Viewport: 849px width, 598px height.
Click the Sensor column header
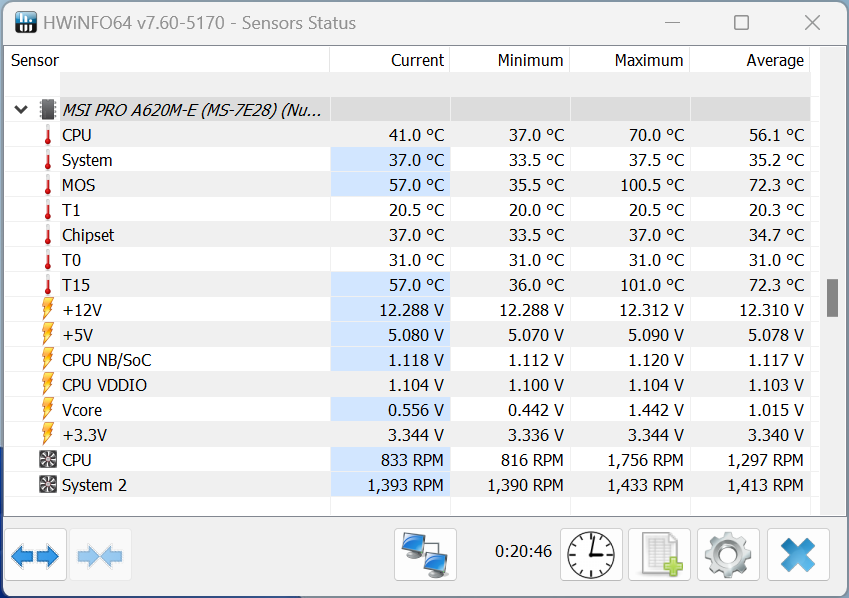[35, 60]
